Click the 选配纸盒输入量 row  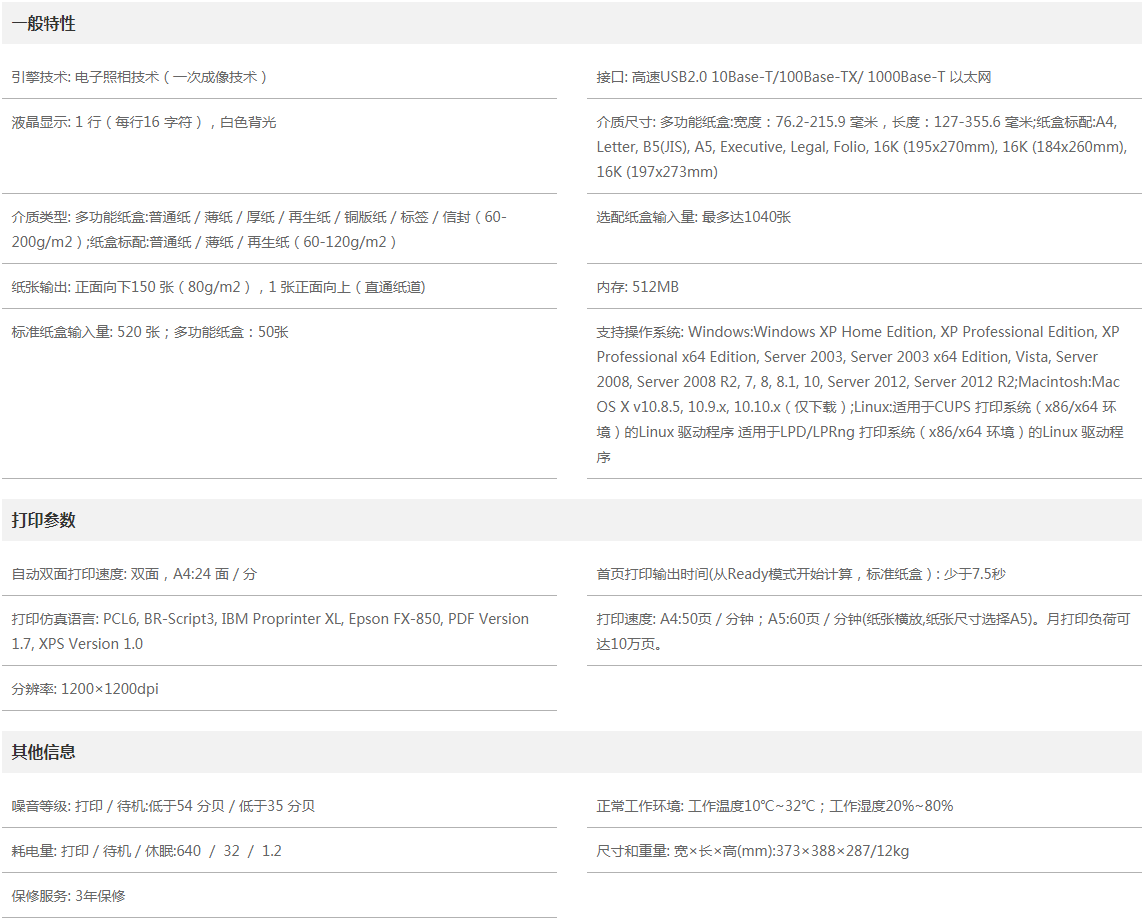click(x=693, y=217)
